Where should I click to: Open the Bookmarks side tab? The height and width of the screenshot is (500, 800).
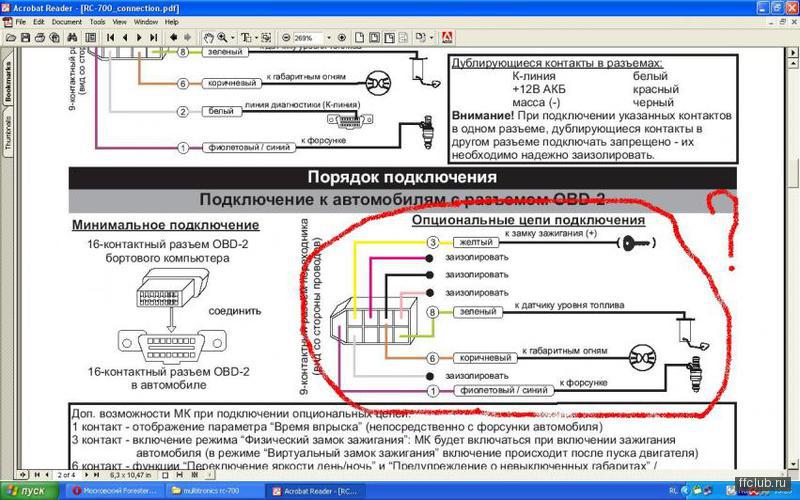8,79
